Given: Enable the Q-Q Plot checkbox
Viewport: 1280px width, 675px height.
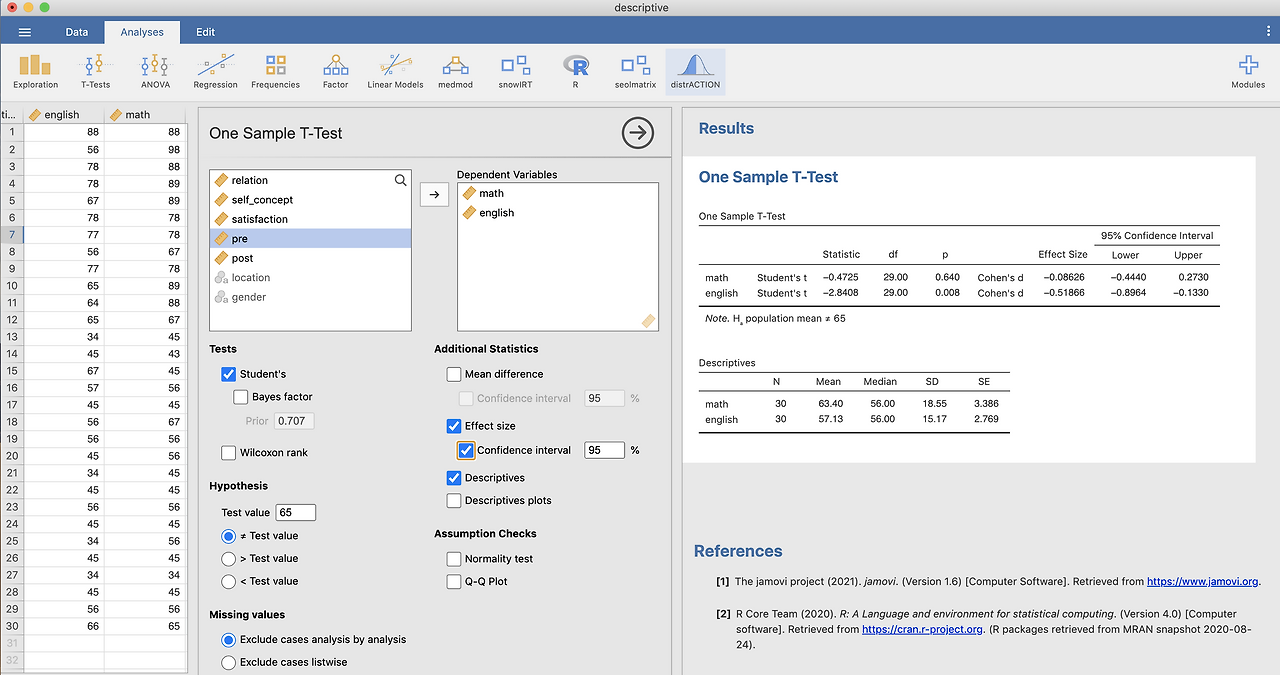Looking at the screenshot, I should 454,581.
